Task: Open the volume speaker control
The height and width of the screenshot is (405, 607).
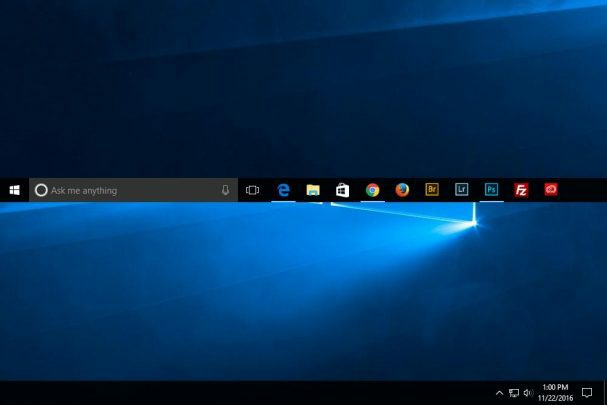Action: click(x=527, y=393)
